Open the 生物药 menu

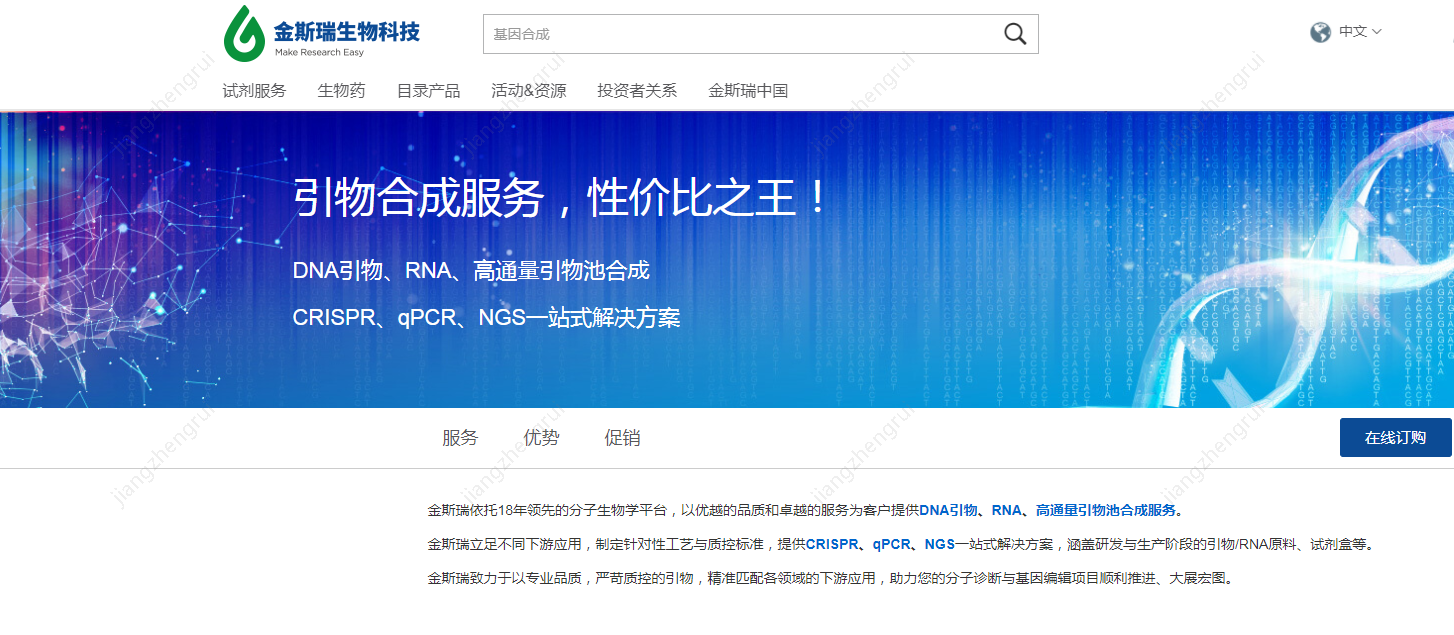342,91
